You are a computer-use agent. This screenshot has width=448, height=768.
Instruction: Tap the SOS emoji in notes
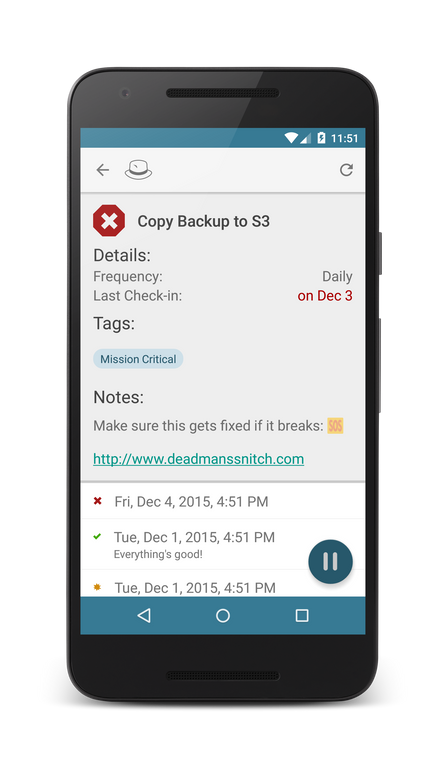click(x=335, y=426)
